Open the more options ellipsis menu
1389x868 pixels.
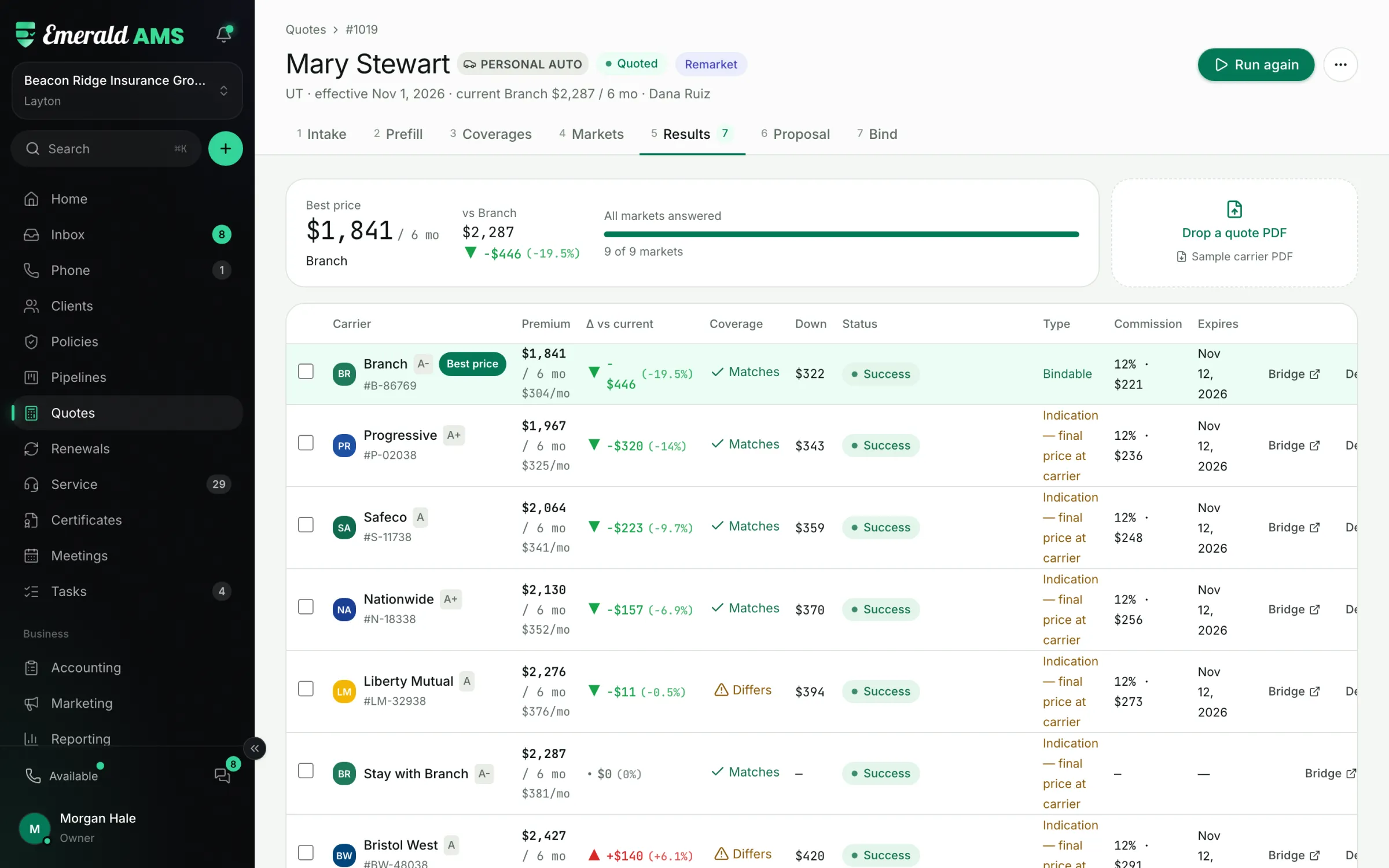pos(1340,65)
